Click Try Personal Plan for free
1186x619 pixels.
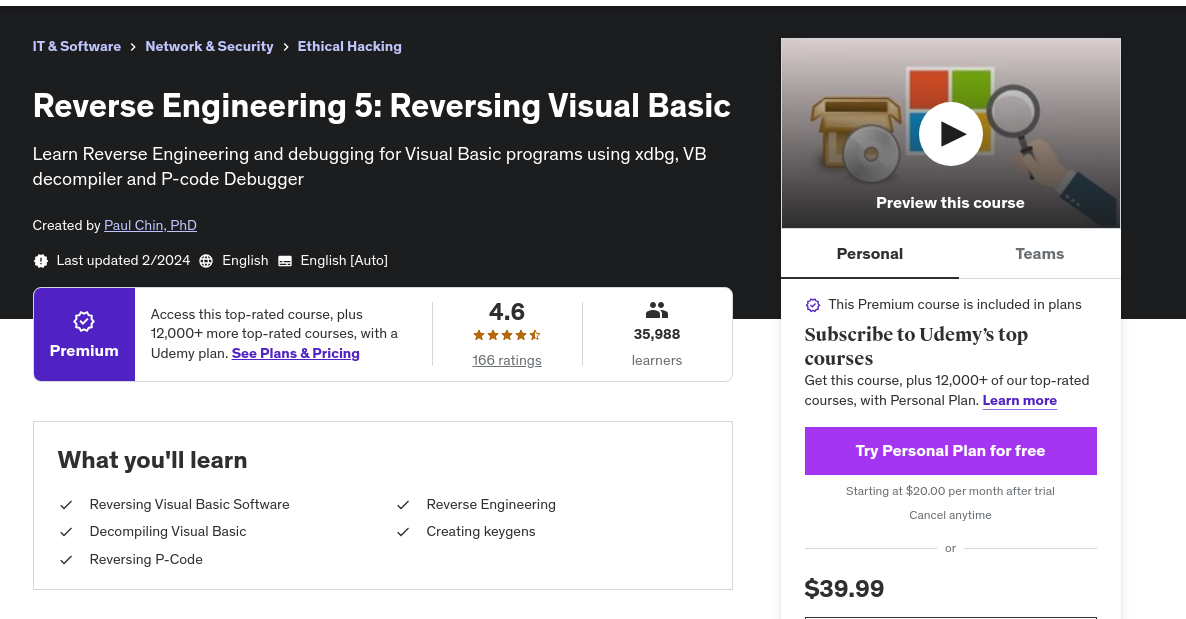[x=950, y=451]
